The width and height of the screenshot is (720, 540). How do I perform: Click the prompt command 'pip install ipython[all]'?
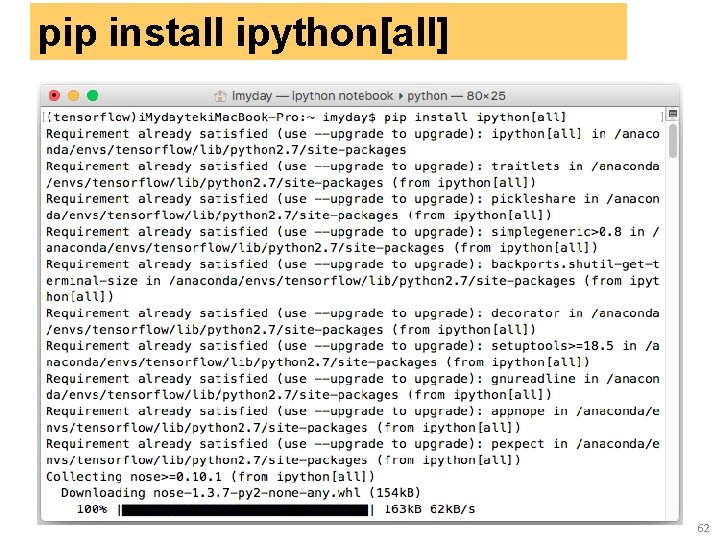pos(475,118)
